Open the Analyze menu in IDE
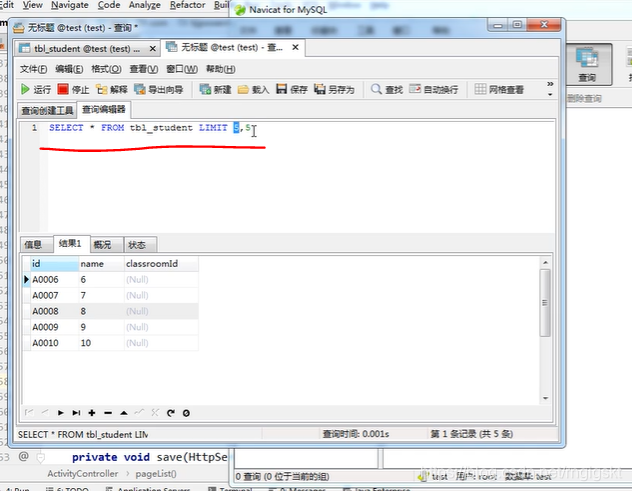 144,5
